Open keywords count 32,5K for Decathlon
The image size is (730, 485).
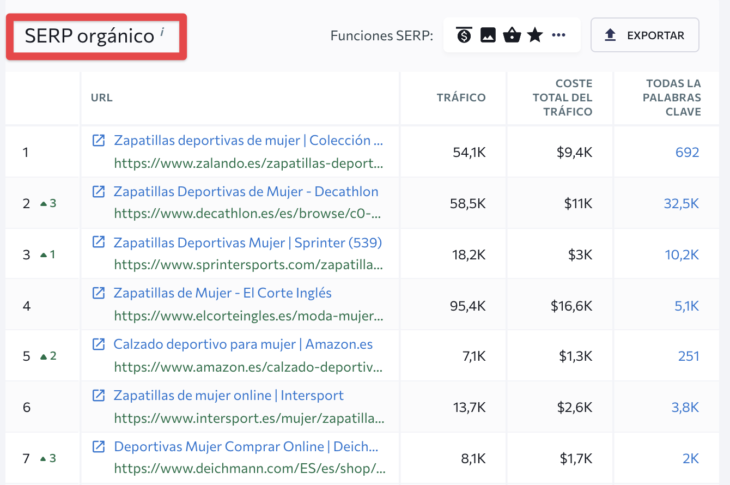pos(682,203)
